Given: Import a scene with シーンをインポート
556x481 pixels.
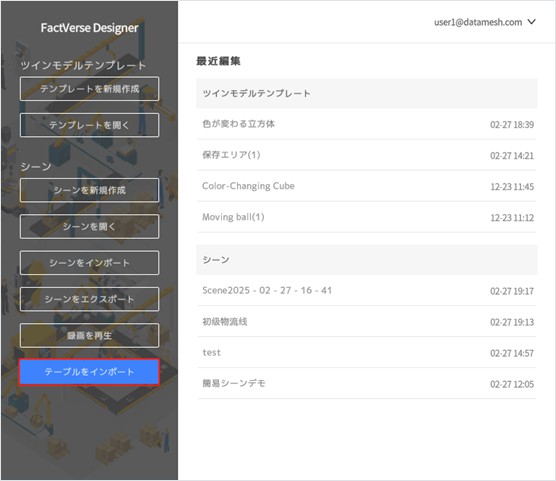Looking at the screenshot, I should tap(89, 263).
